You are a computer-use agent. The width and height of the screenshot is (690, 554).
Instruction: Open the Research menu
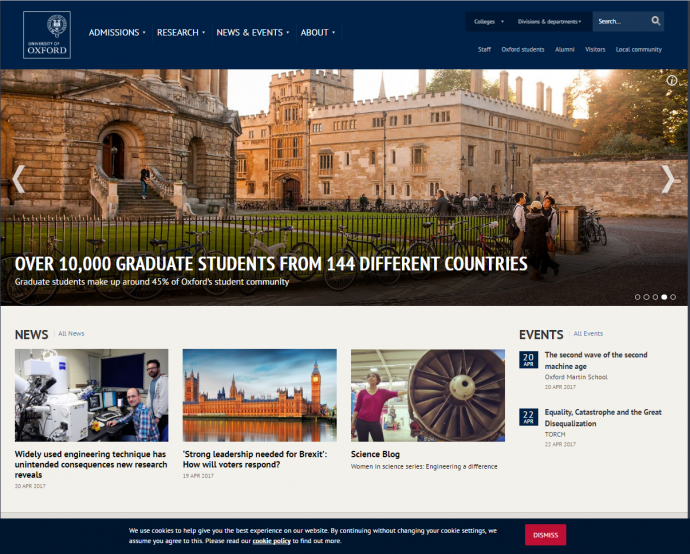click(x=180, y=32)
